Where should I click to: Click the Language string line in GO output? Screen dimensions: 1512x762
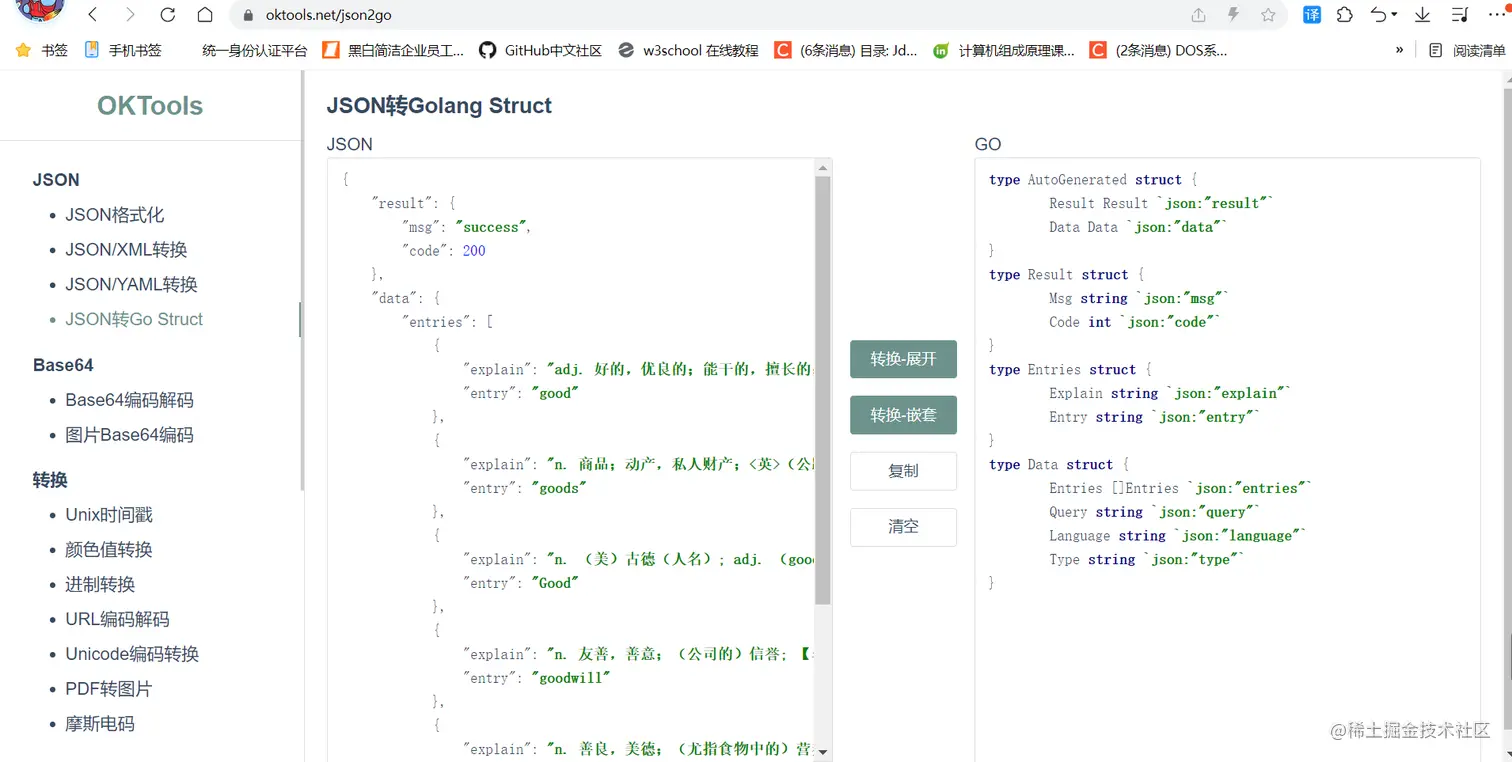tap(1178, 536)
